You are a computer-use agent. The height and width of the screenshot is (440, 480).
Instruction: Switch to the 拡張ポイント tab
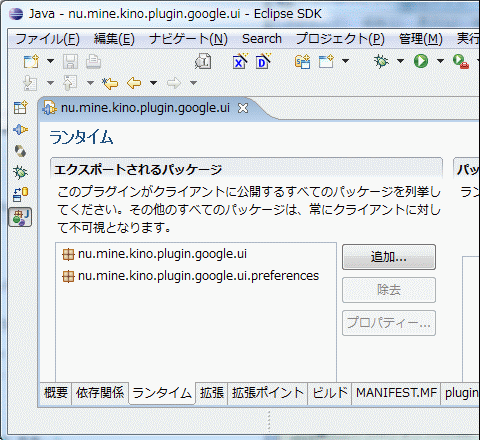click(268, 393)
